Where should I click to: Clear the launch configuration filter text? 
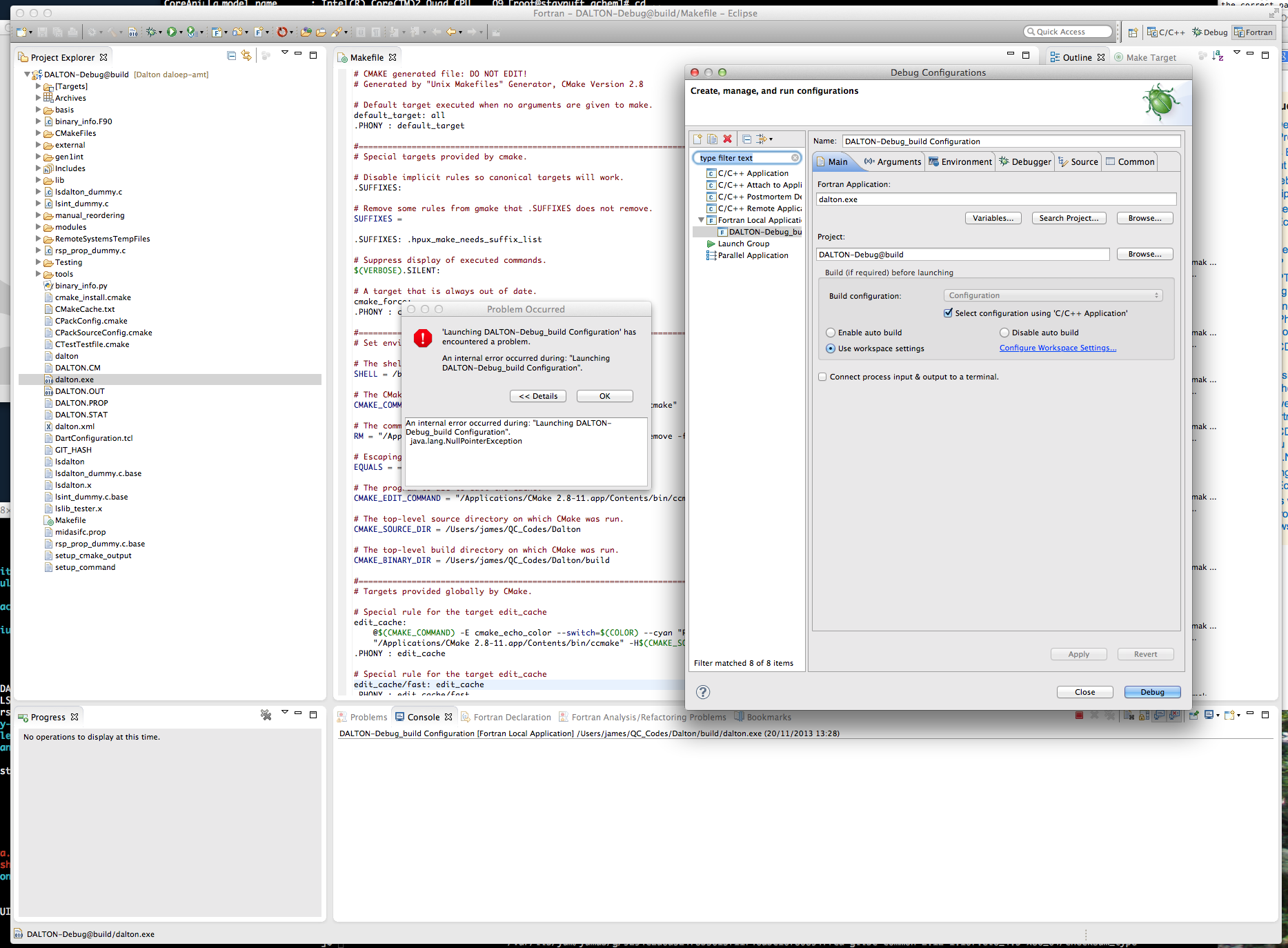tap(795, 158)
